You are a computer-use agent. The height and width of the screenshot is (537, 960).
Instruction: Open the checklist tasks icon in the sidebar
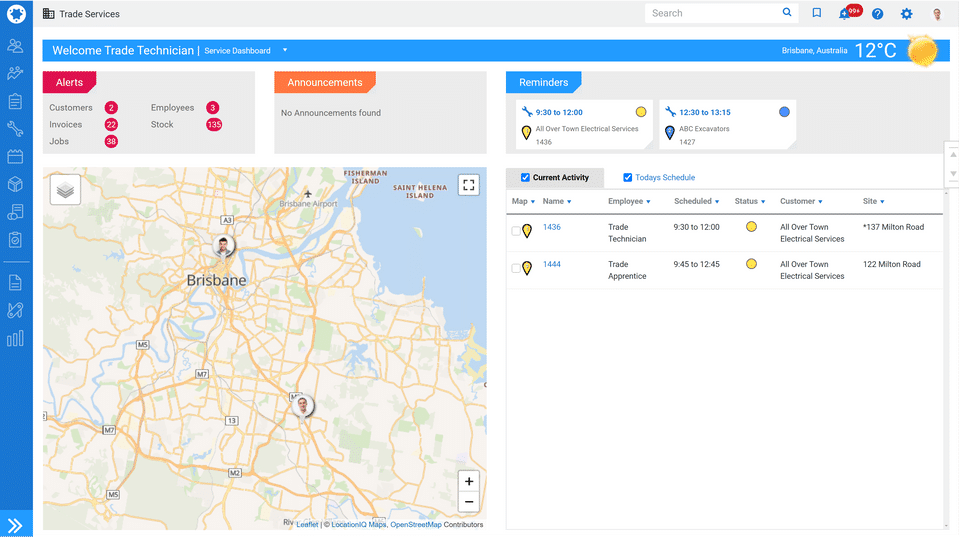(x=15, y=239)
